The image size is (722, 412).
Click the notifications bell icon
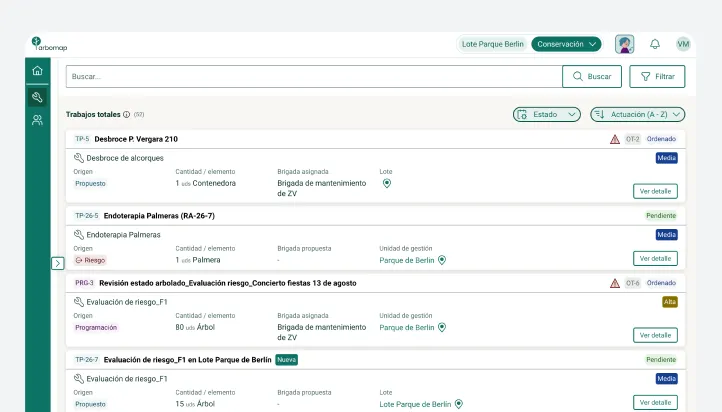click(x=655, y=44)
